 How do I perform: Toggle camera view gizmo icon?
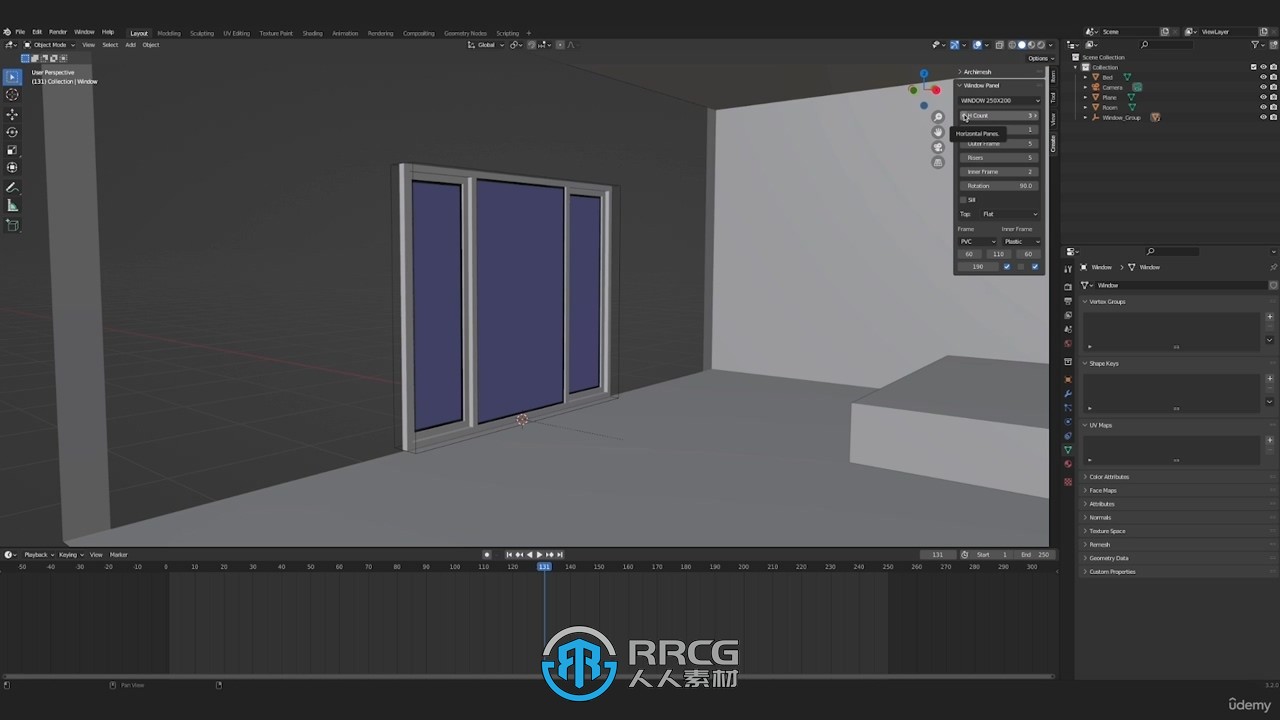click(938, 148)
